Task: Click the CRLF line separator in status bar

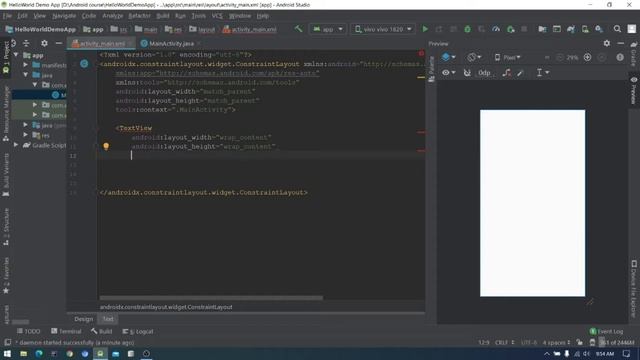Action: [504, 342]
